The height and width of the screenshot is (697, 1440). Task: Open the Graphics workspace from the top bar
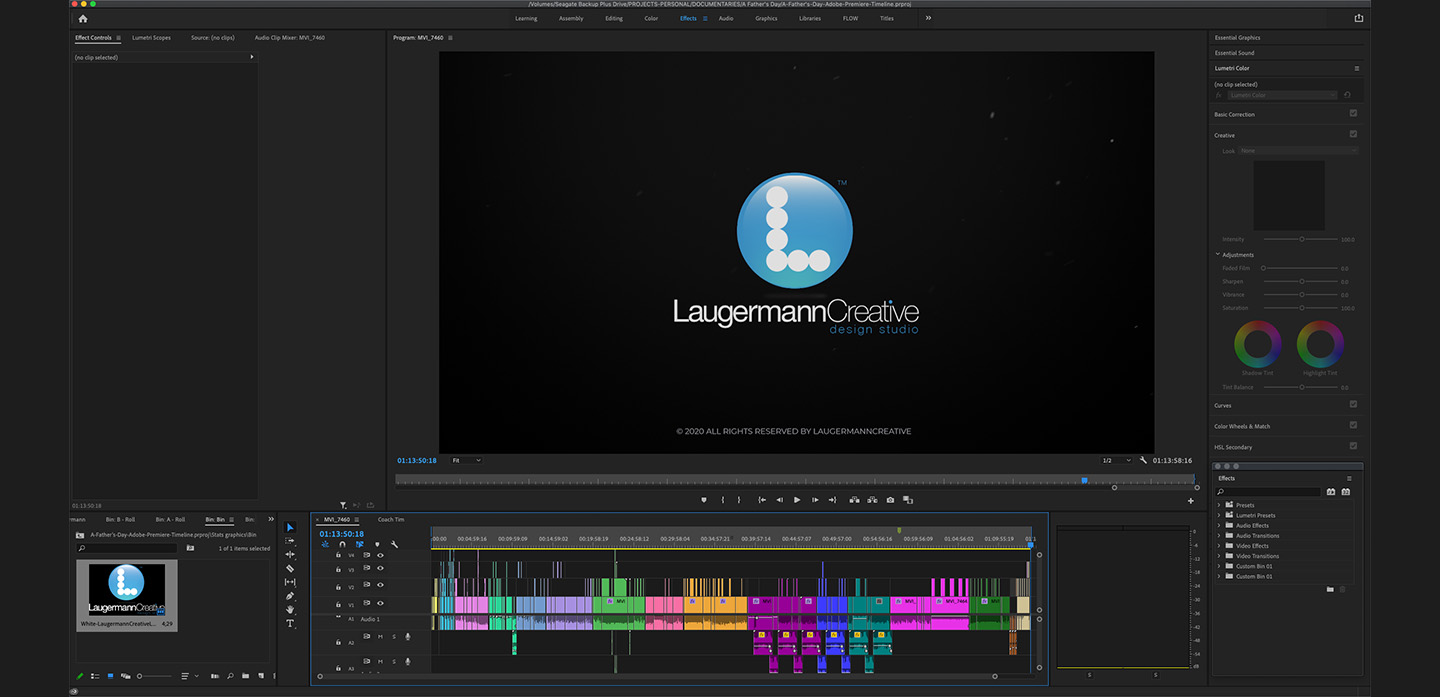pos(766,18)
